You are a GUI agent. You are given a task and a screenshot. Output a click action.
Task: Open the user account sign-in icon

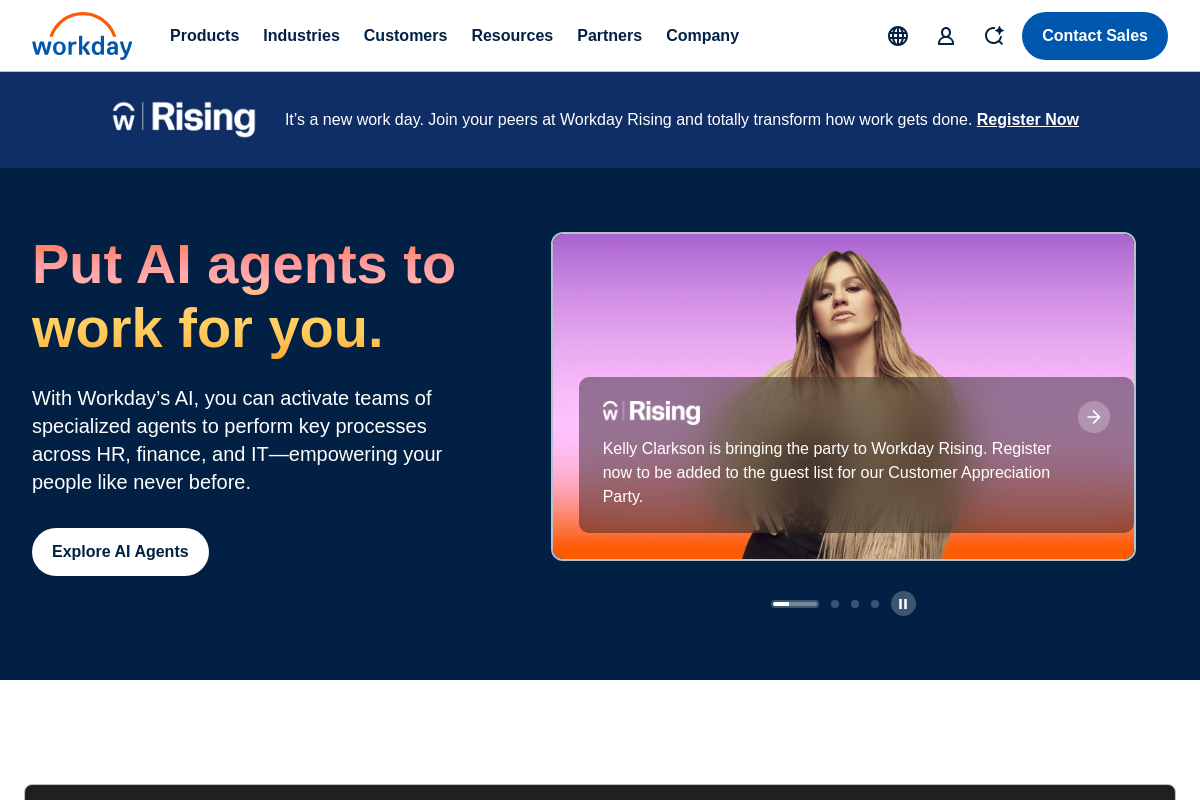pyautogui.click(x=946, y=36)
